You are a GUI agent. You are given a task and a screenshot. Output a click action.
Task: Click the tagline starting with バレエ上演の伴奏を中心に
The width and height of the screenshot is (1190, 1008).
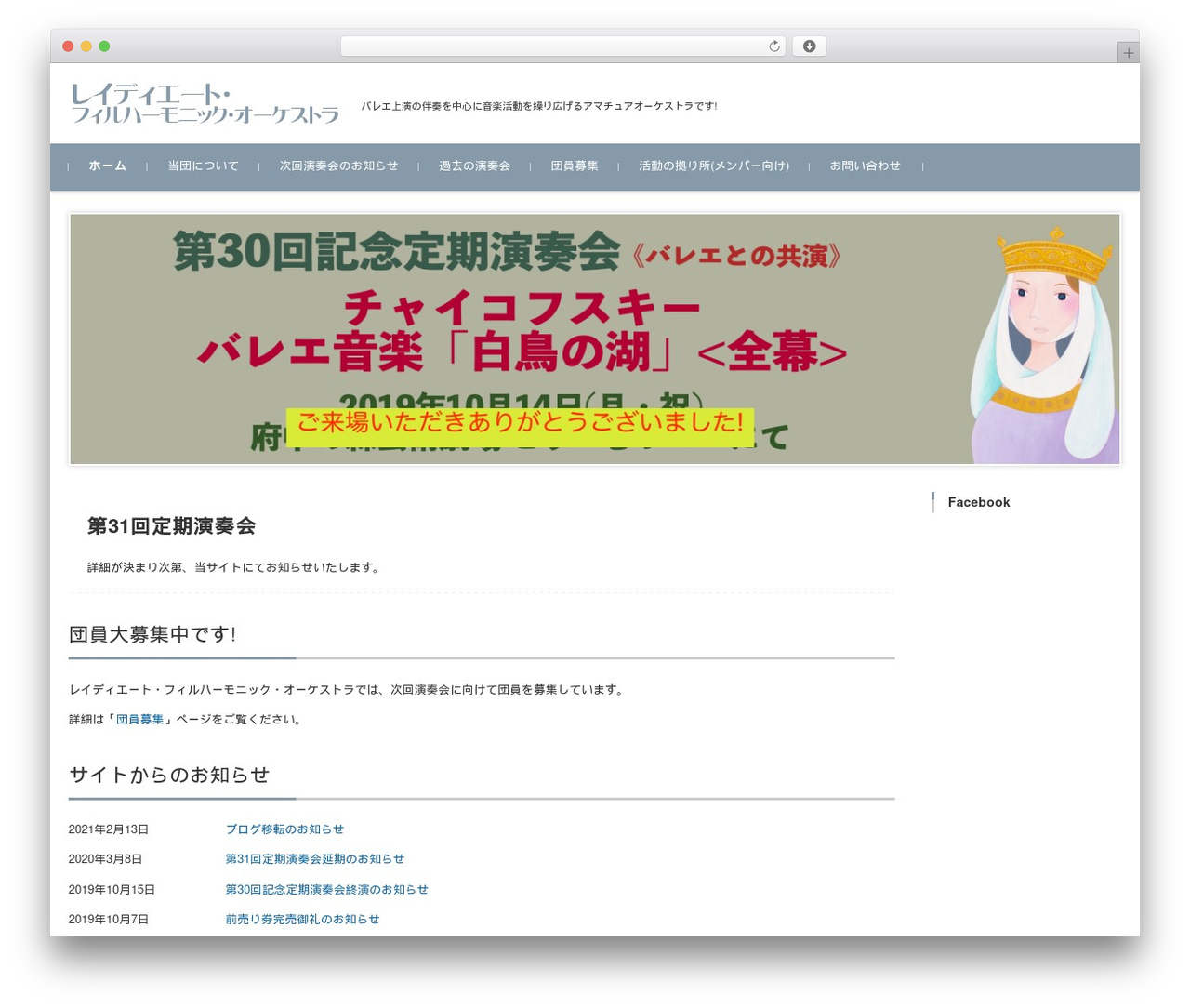point(539,106)
